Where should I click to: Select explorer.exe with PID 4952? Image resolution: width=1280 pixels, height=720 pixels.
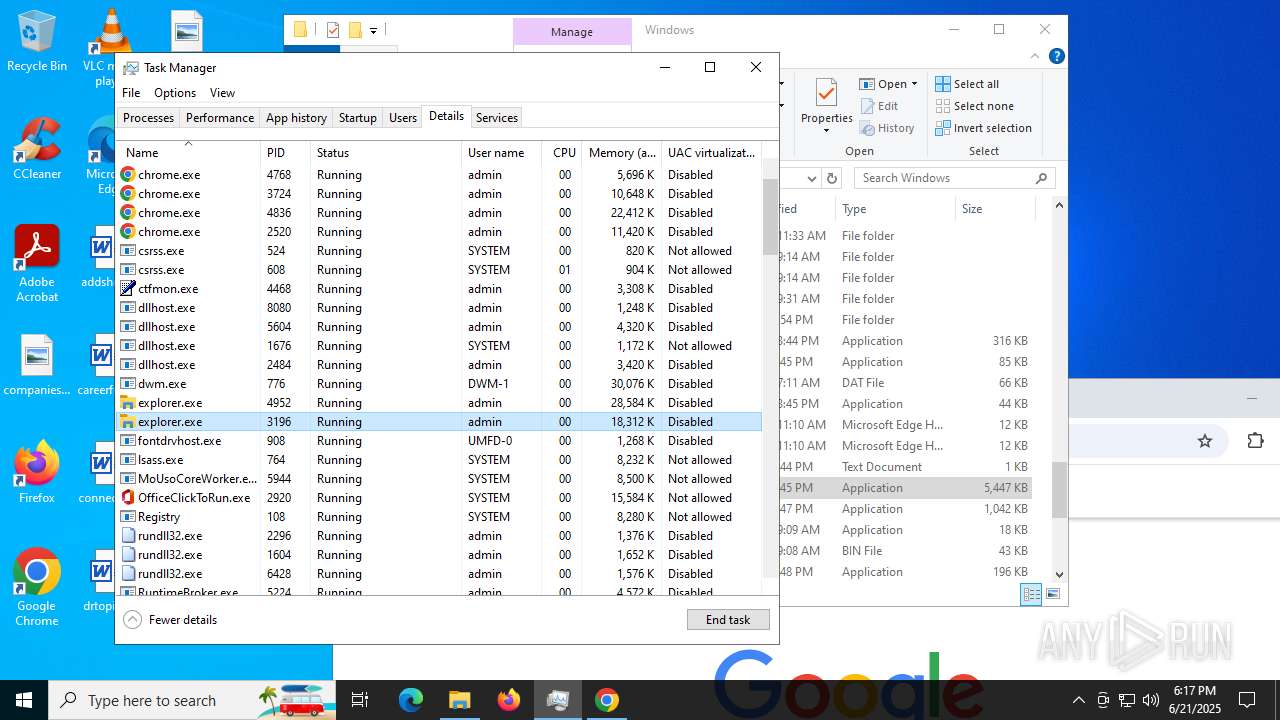click(440, 403)
